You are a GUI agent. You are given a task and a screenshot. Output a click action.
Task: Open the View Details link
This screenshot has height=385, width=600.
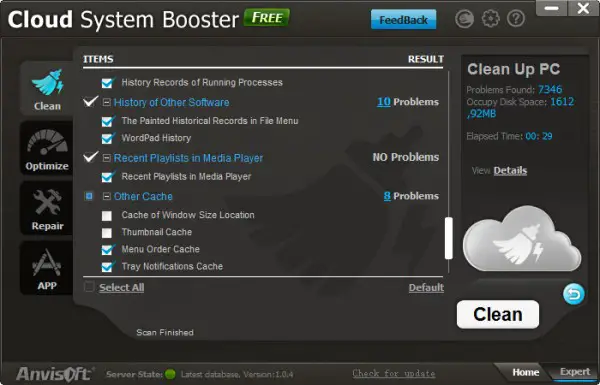click(510, 171)
